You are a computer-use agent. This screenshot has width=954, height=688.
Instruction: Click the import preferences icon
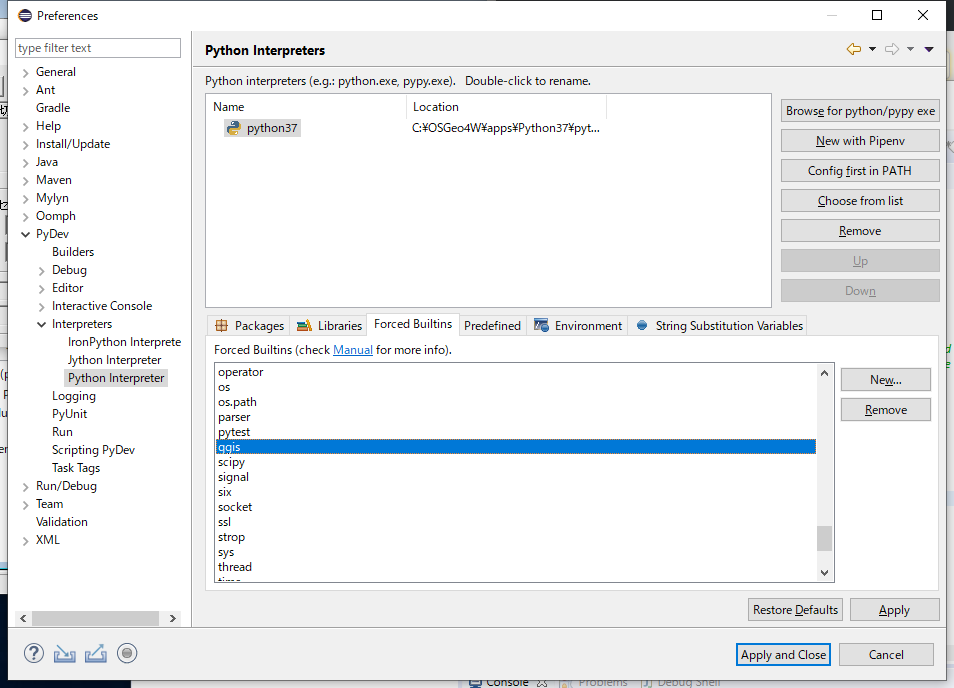click(65, 654)
